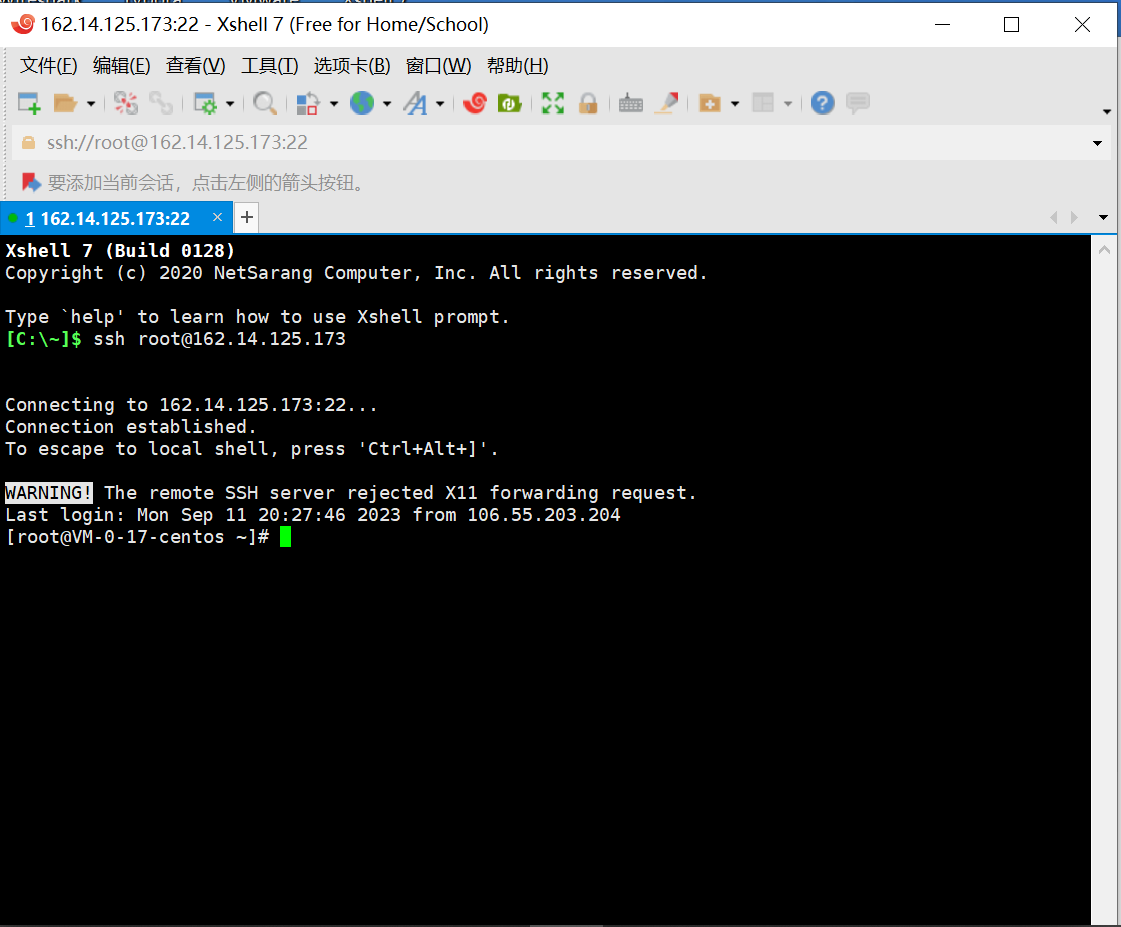Open the 工具(T) menu
1121x927 pixels.
(270, 66)
